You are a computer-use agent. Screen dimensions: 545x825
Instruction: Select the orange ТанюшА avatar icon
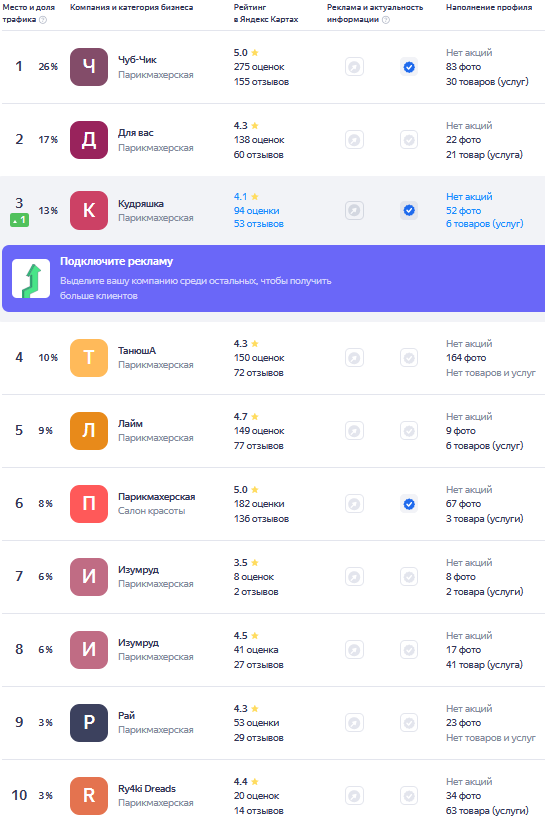point(89,358)
